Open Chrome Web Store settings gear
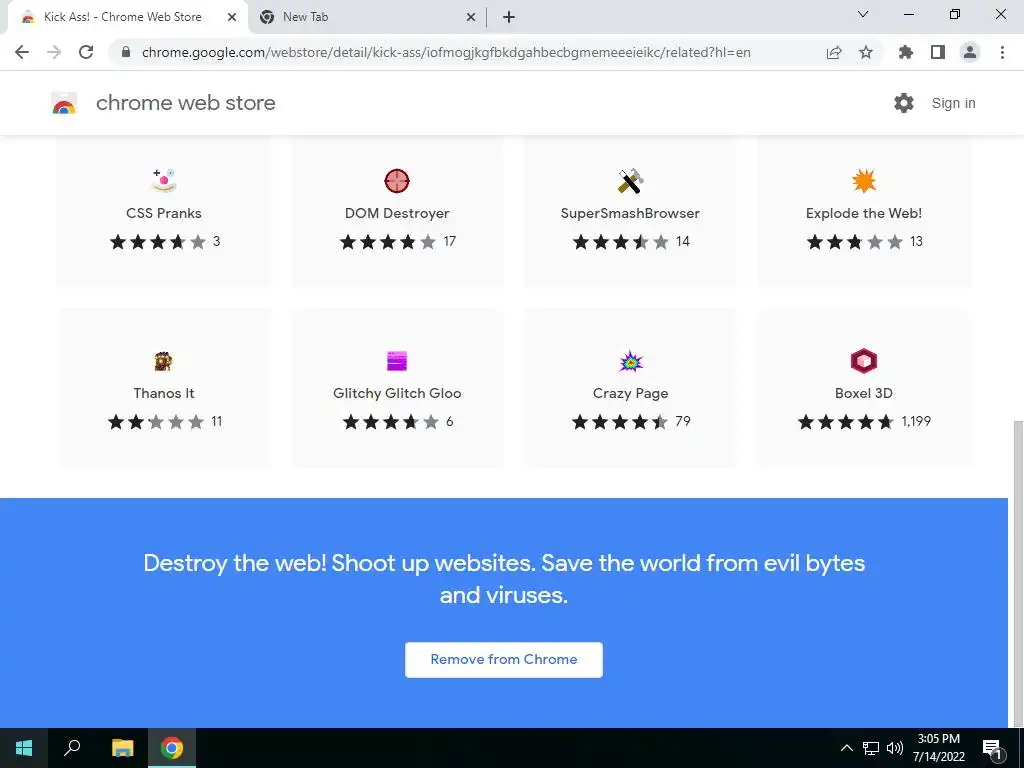The width and height of the screenshot is (1024, 768). coord(904,103)
